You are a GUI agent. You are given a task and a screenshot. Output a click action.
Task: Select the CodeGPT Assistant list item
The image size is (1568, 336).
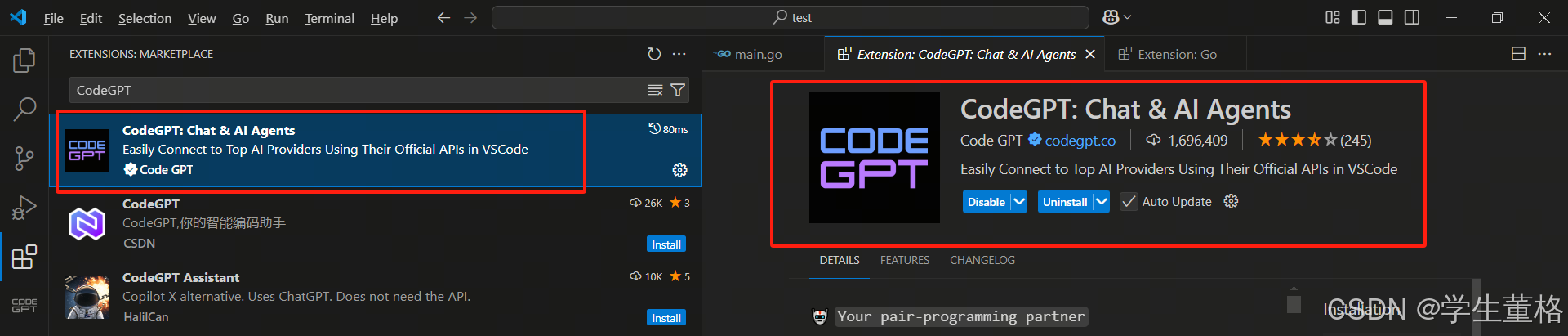(x=375, y=298)
